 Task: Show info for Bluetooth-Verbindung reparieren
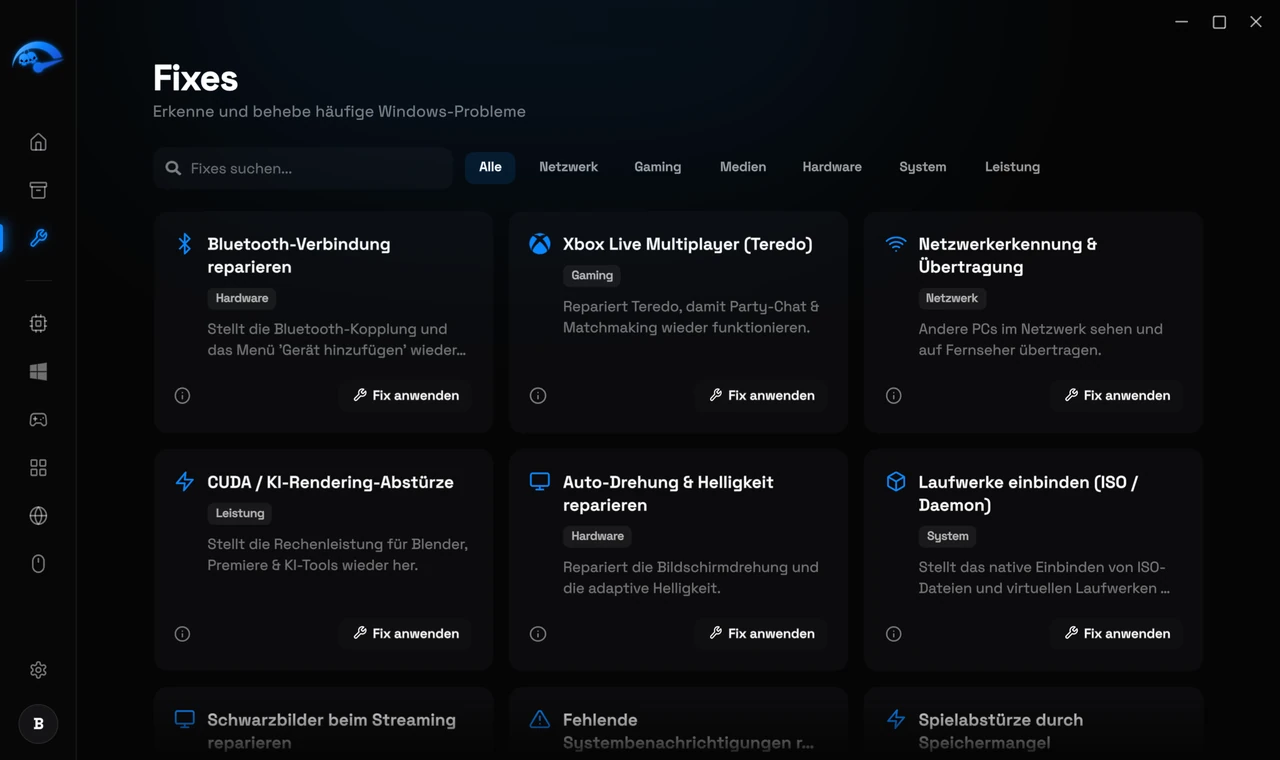click(x=182, y=396)
